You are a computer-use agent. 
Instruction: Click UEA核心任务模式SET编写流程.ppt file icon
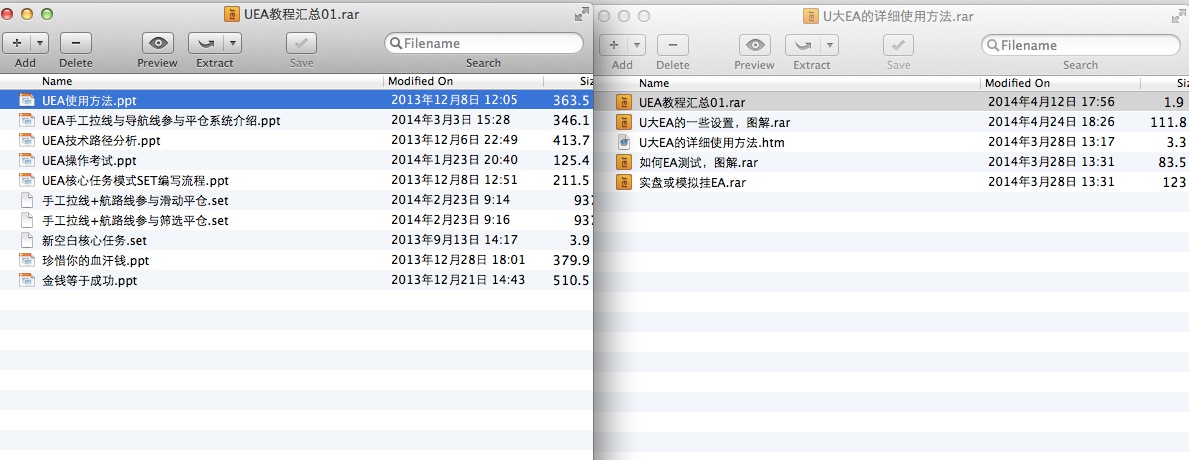pos(27,180)
